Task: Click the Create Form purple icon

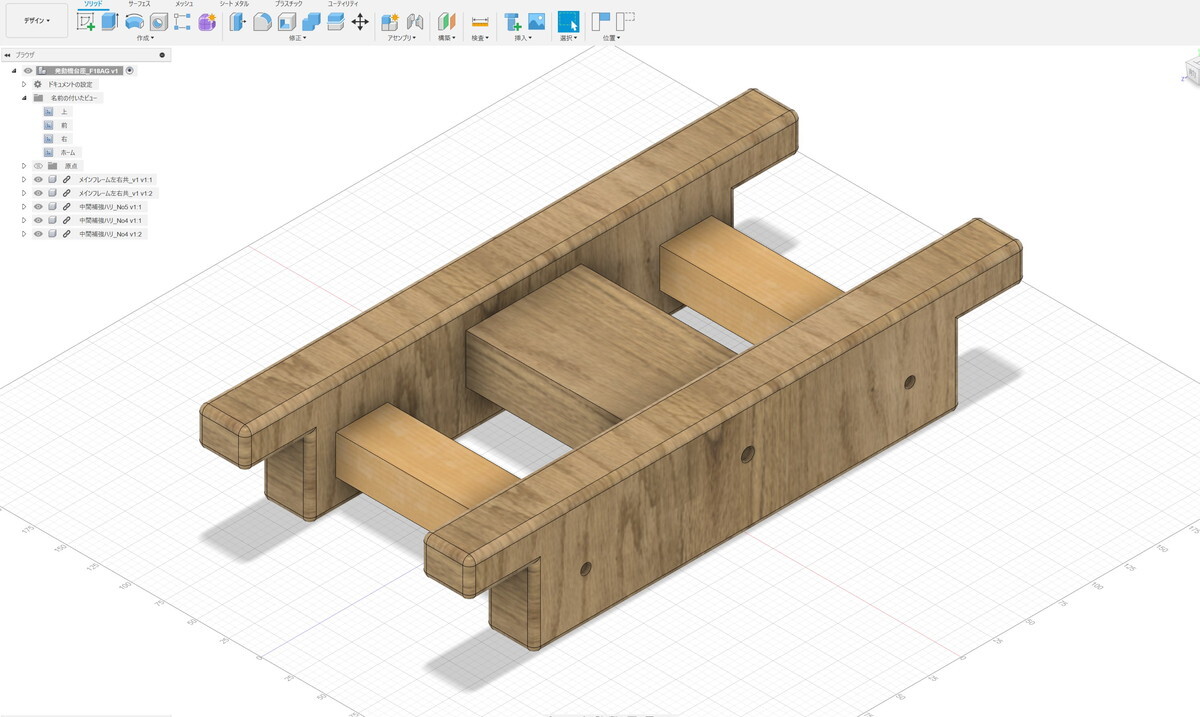Action: pyautogui.click(x=207, y=22)
